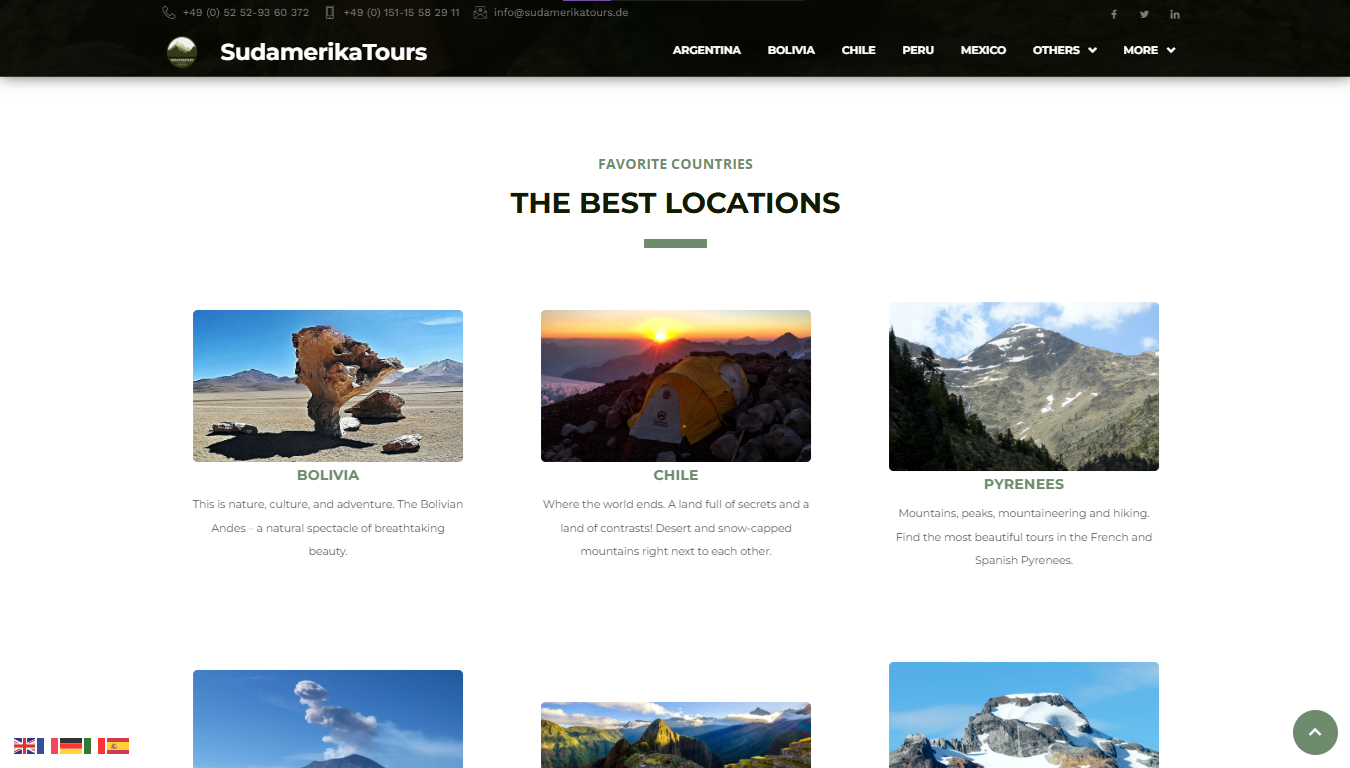Choose the German flag language icon

(x=71, y=745)
